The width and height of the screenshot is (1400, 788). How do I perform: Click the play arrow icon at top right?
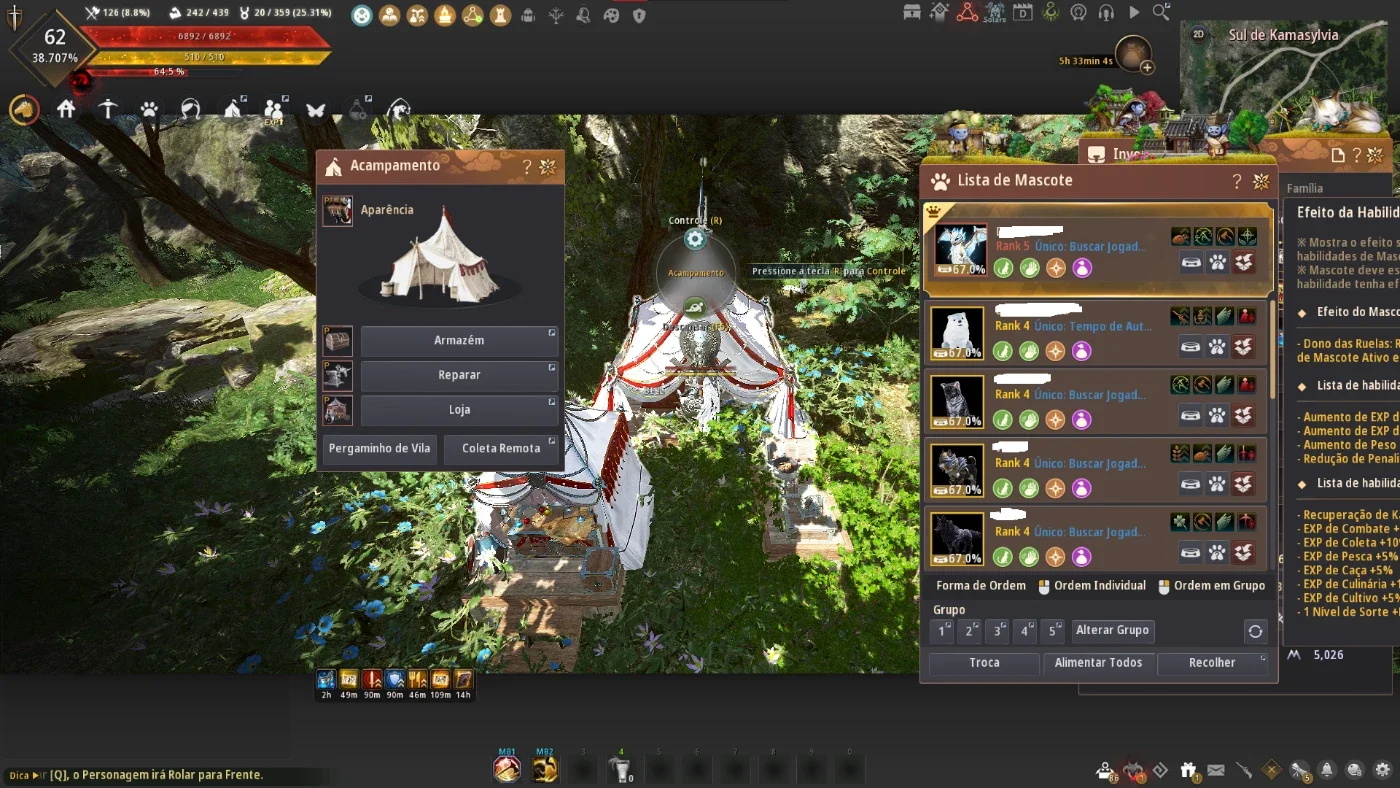pyautogui.click(x=1134, y=12)
